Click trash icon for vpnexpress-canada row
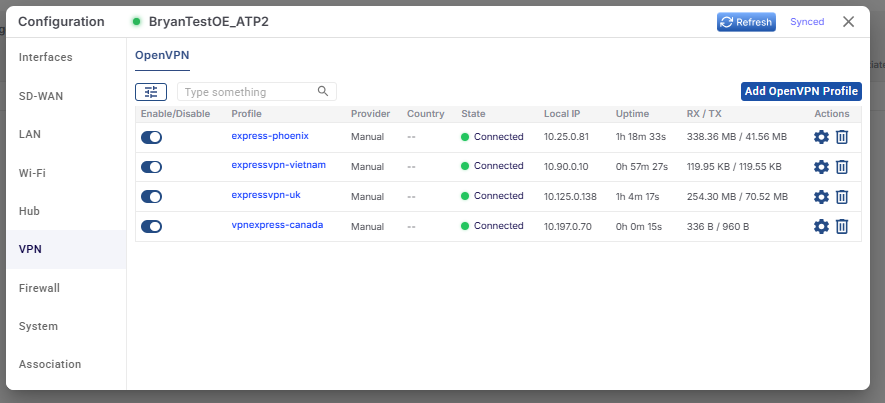Image resolution: width=885 pixels, height=403 pixels. pos(842,226)
